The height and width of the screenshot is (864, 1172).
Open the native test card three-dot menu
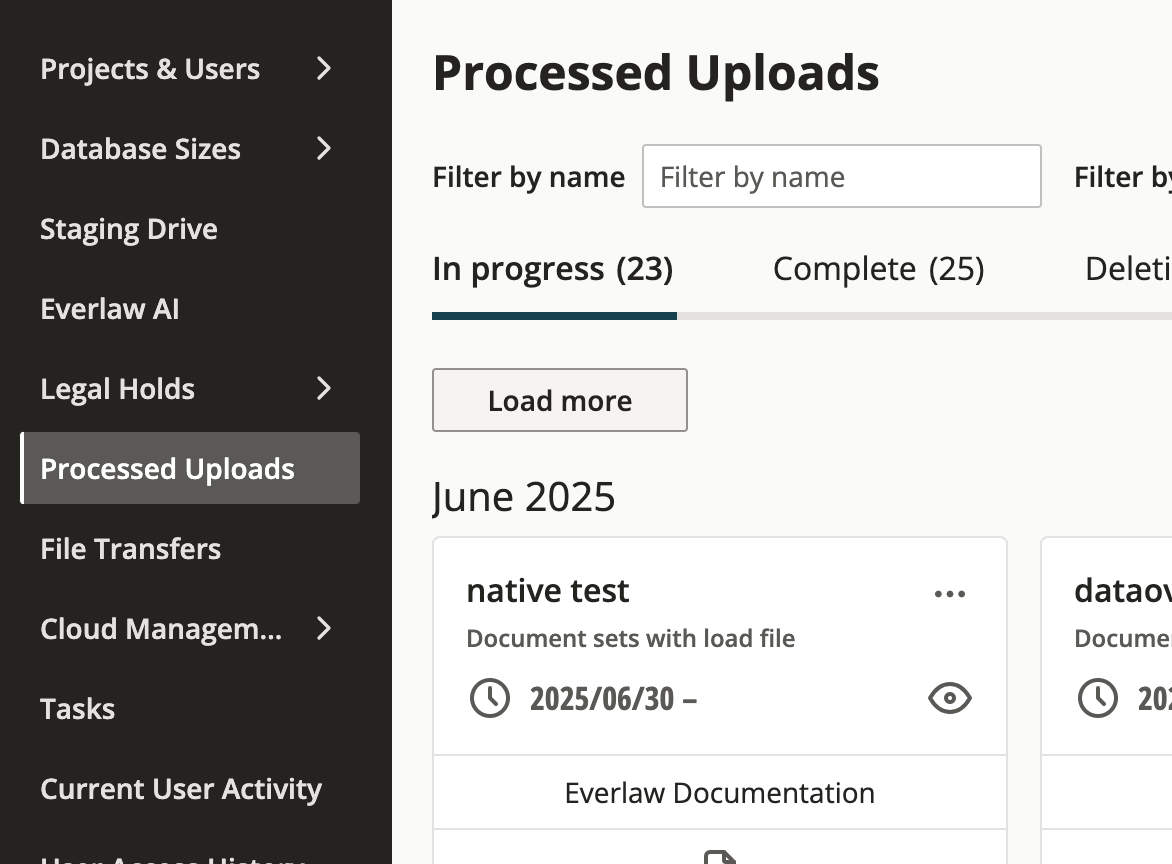[x=949, y=594]
